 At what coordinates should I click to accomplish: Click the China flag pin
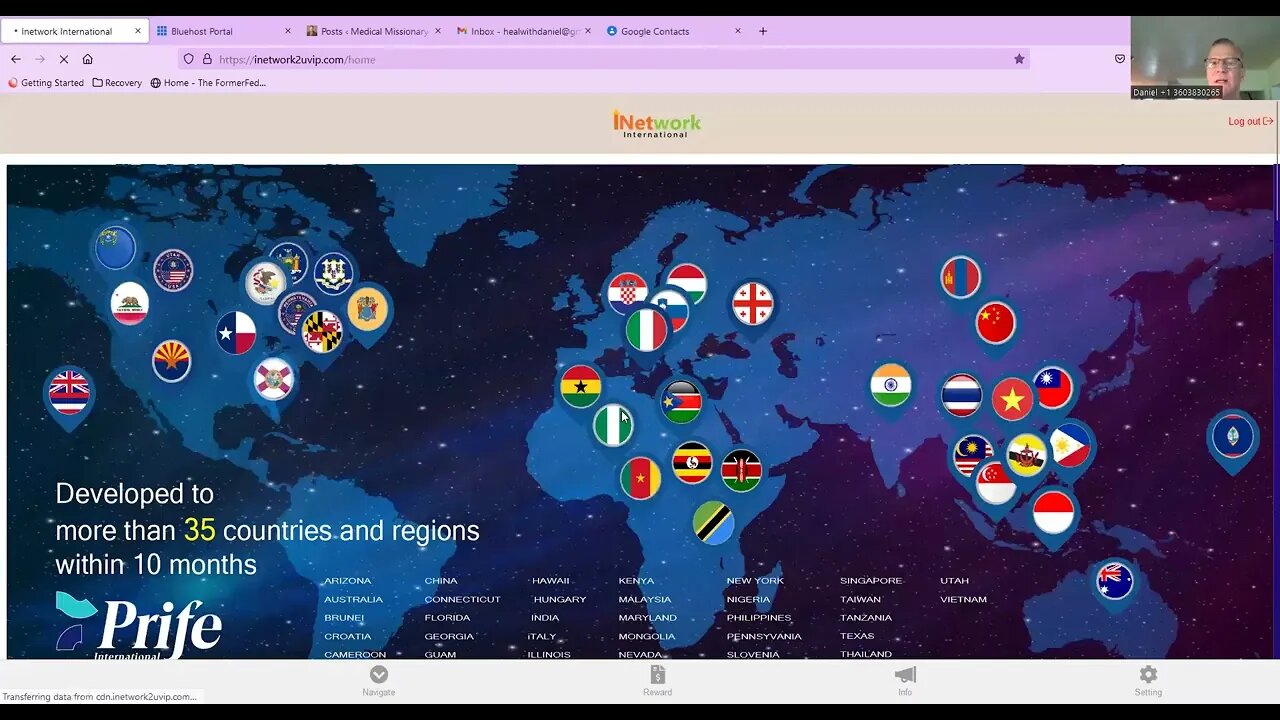(x=995, y=323)
